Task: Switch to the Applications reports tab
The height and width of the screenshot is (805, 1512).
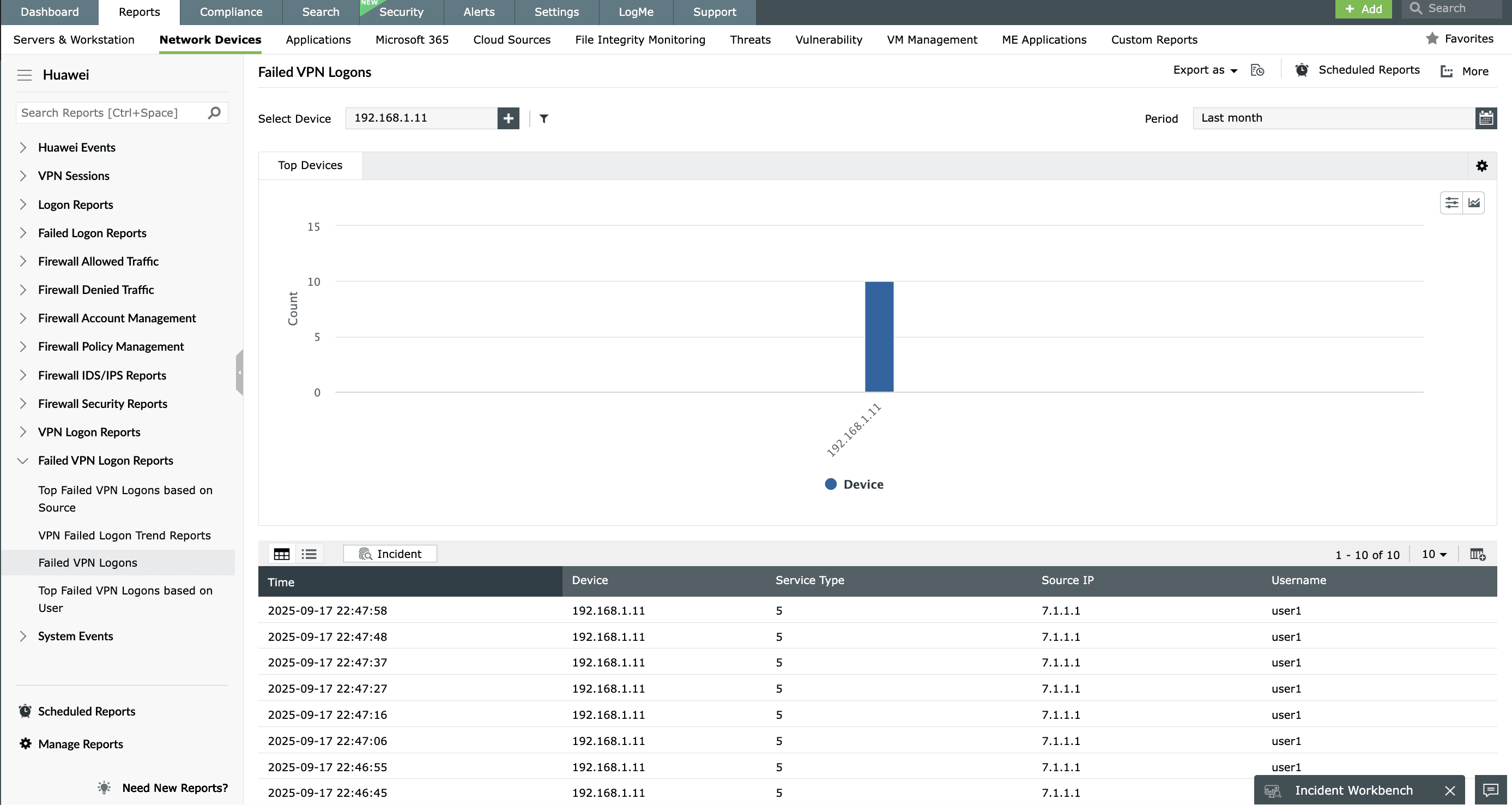Action: (x=318, y=39)
